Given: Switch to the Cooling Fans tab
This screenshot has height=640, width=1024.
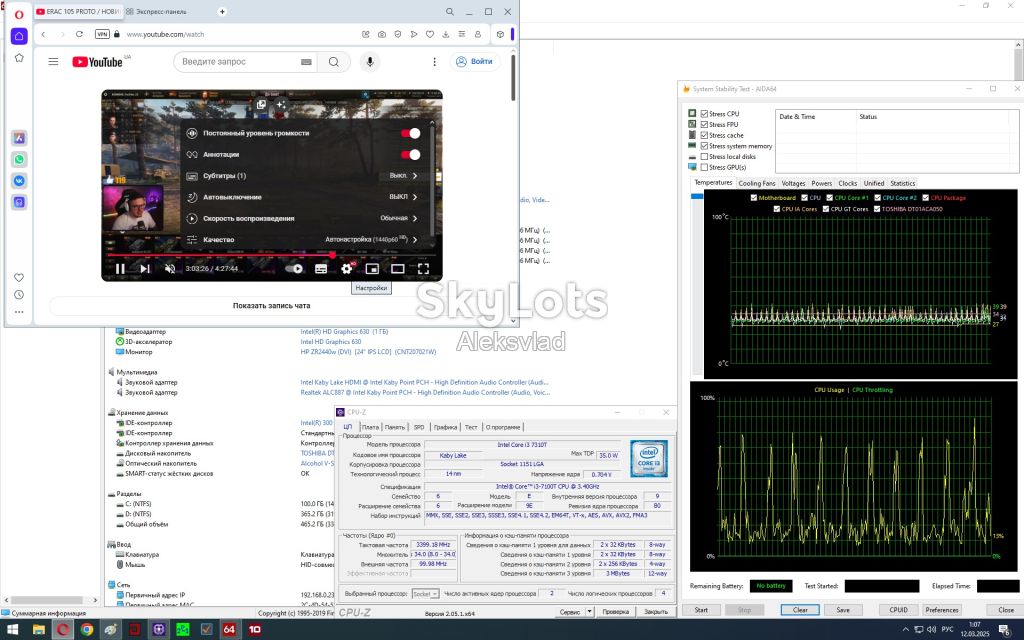Looking at the screenshot, I should tap(757, 184).
